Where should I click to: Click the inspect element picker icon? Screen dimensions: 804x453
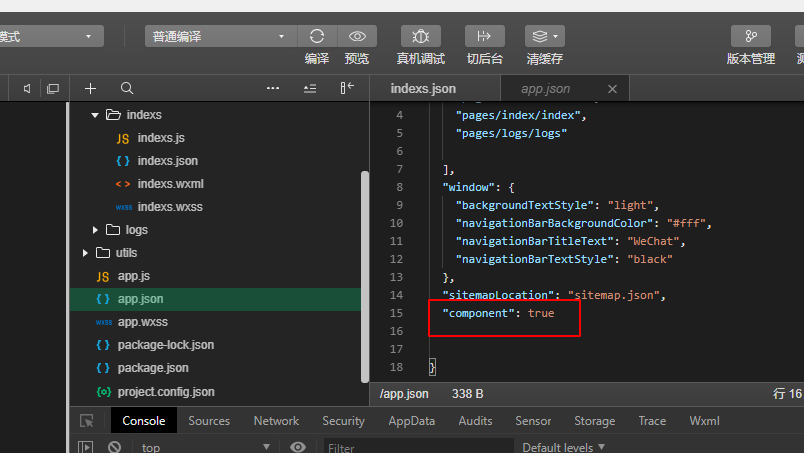pyautogui.click(x=87, y=421)
